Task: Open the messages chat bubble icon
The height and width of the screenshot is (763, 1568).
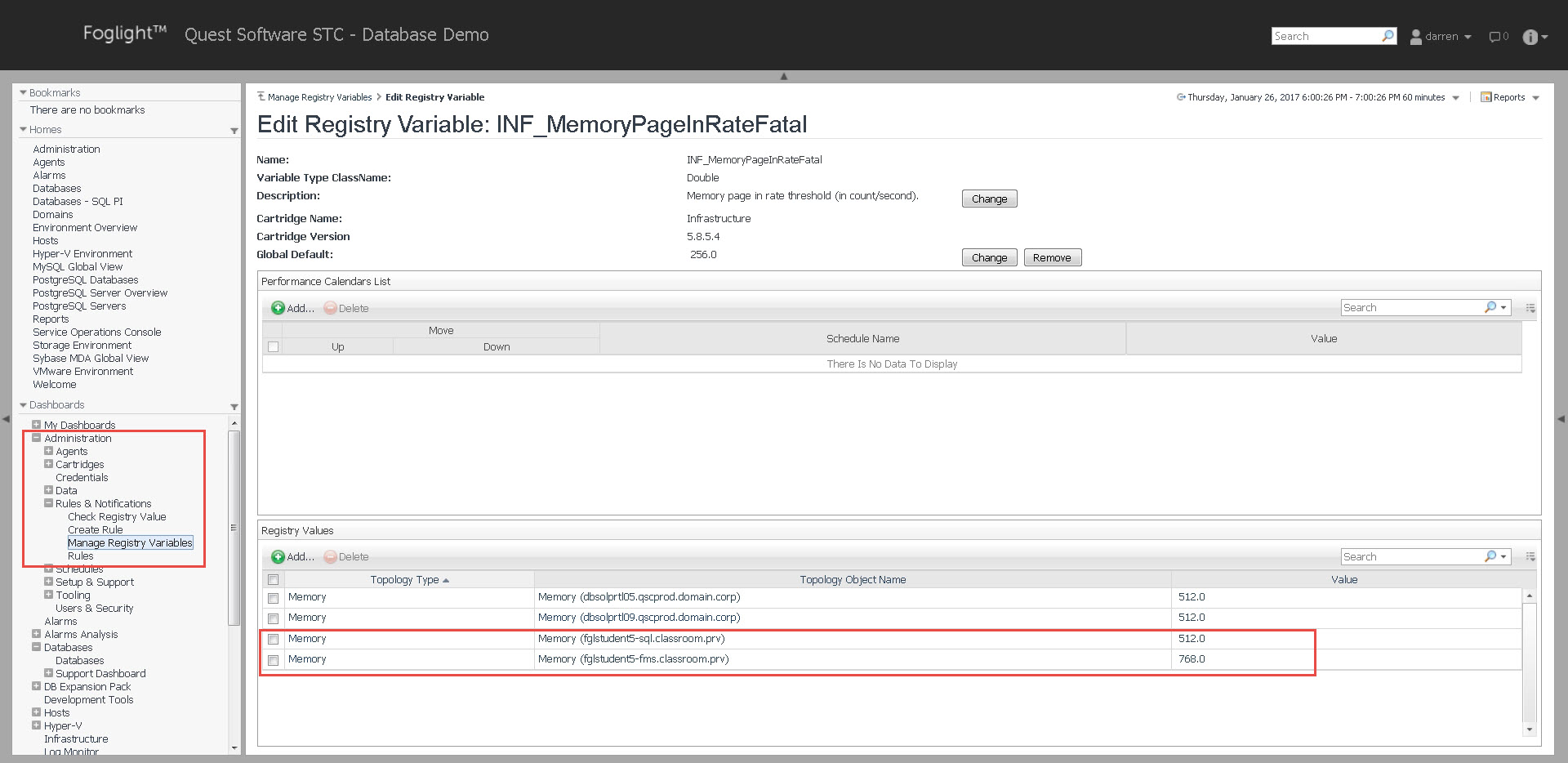Action: [1494, 37]
